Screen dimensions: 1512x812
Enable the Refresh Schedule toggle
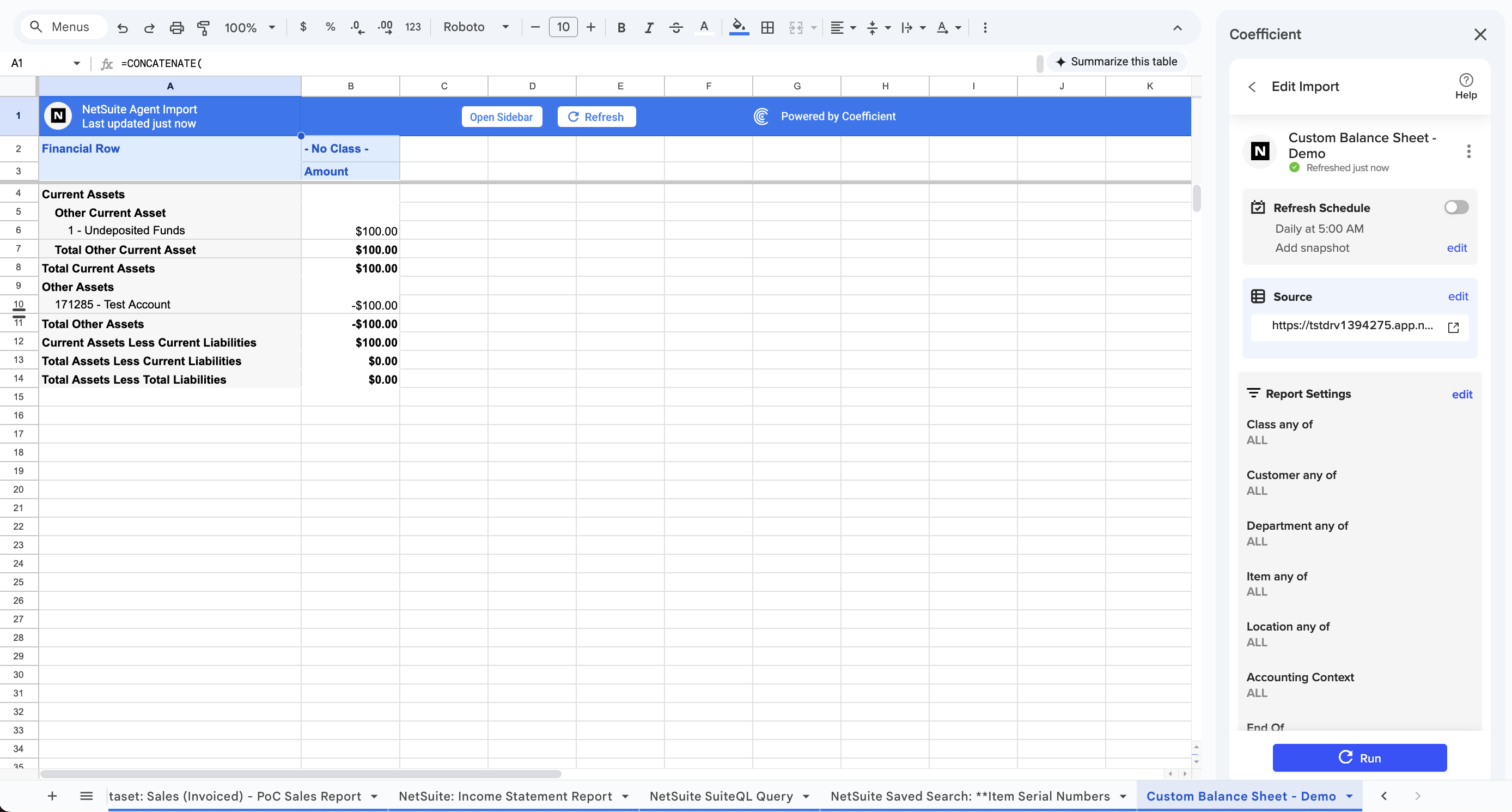click(x=1456, y=207)
